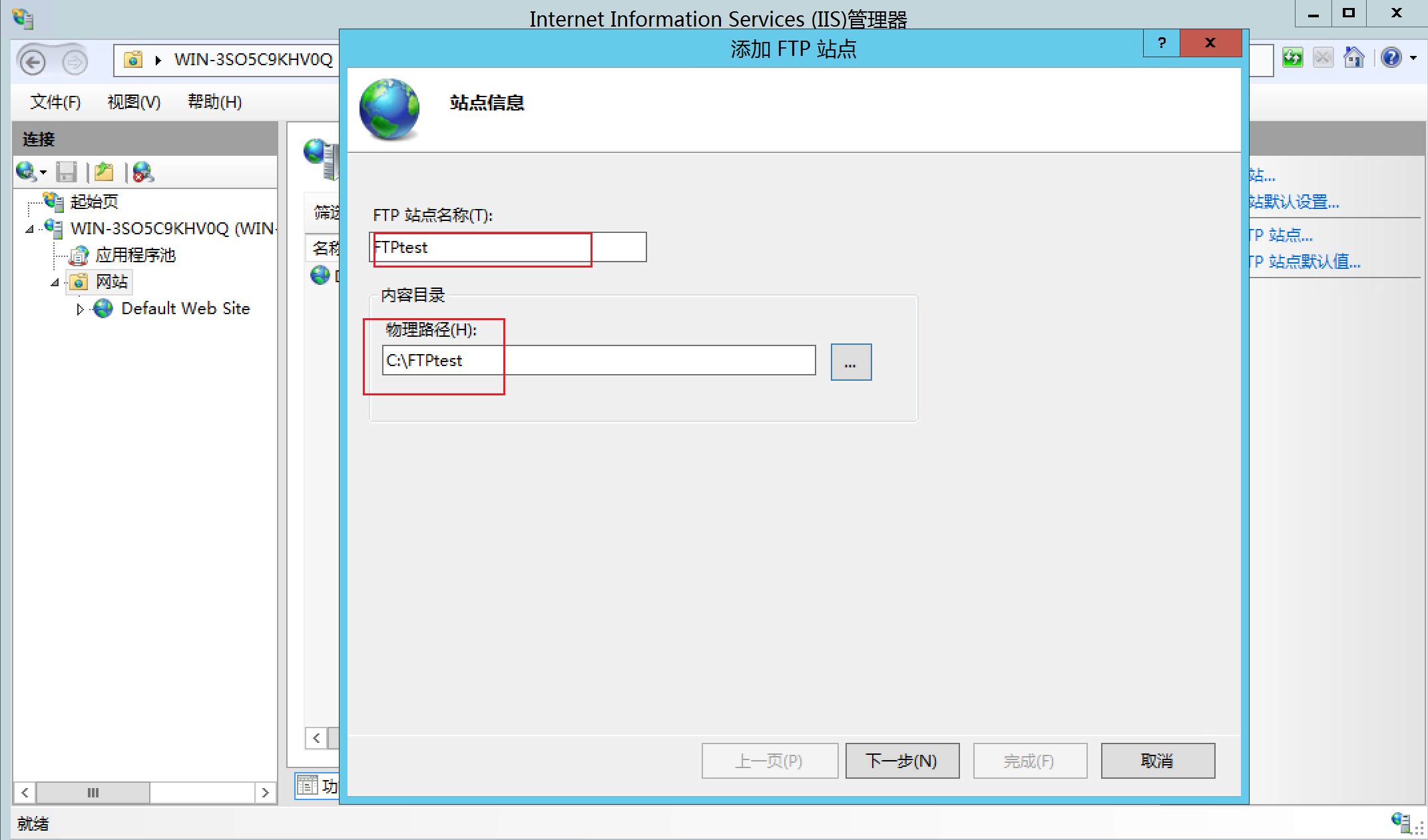Collapse the 网站 tree node

coord(55,283)
